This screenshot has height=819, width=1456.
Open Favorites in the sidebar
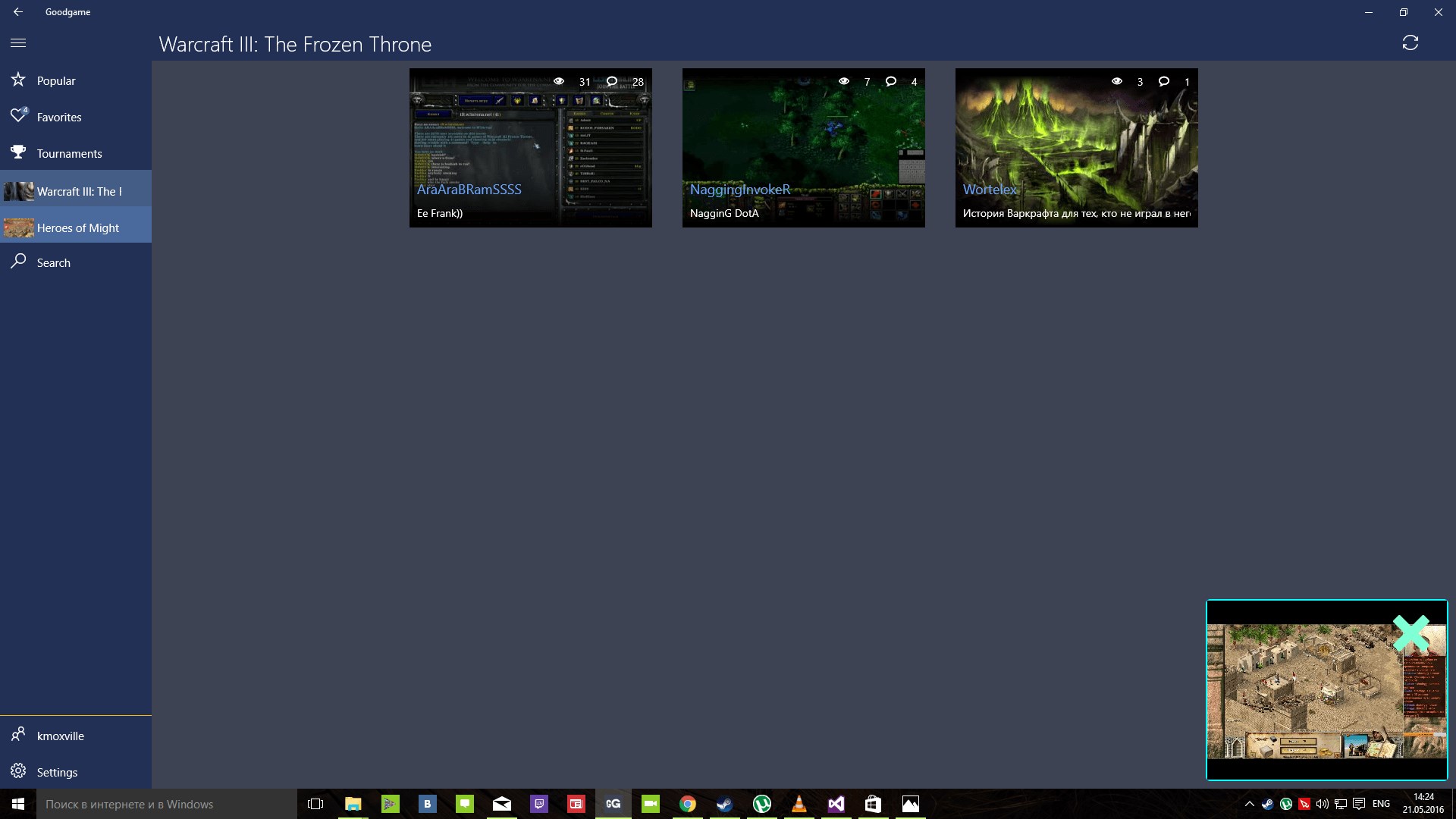76,117
